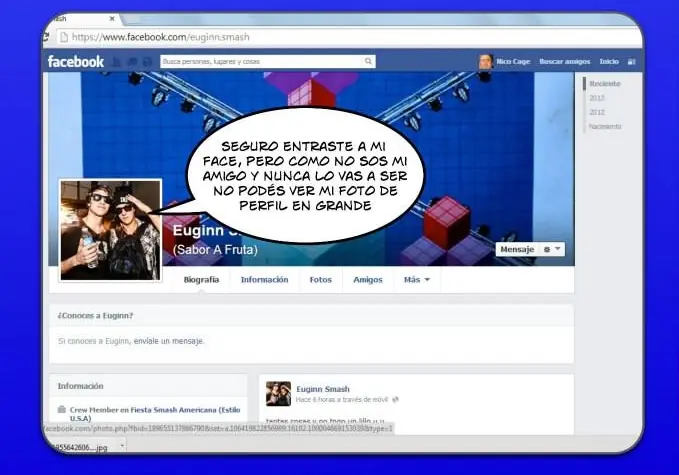The image size is (679, 475).
Task: Open the Fiesta Smash Americana link
Action: coord(155,414)
